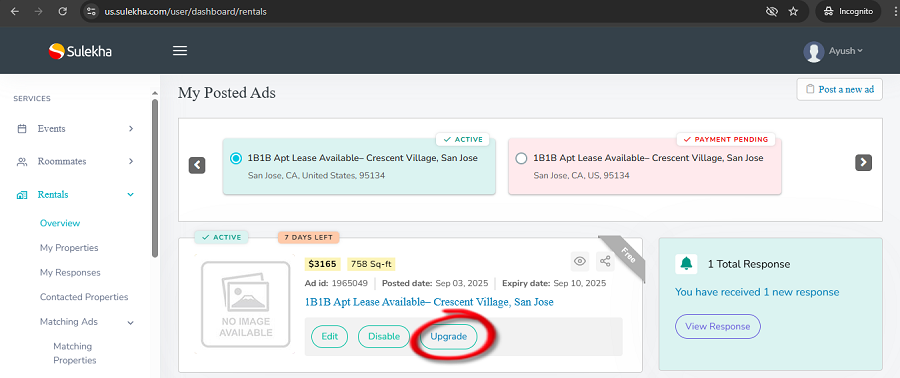The width and height of the screenshot is (900, 378).
Task: Expand the Events menu chevron
Action: [131, 128]
